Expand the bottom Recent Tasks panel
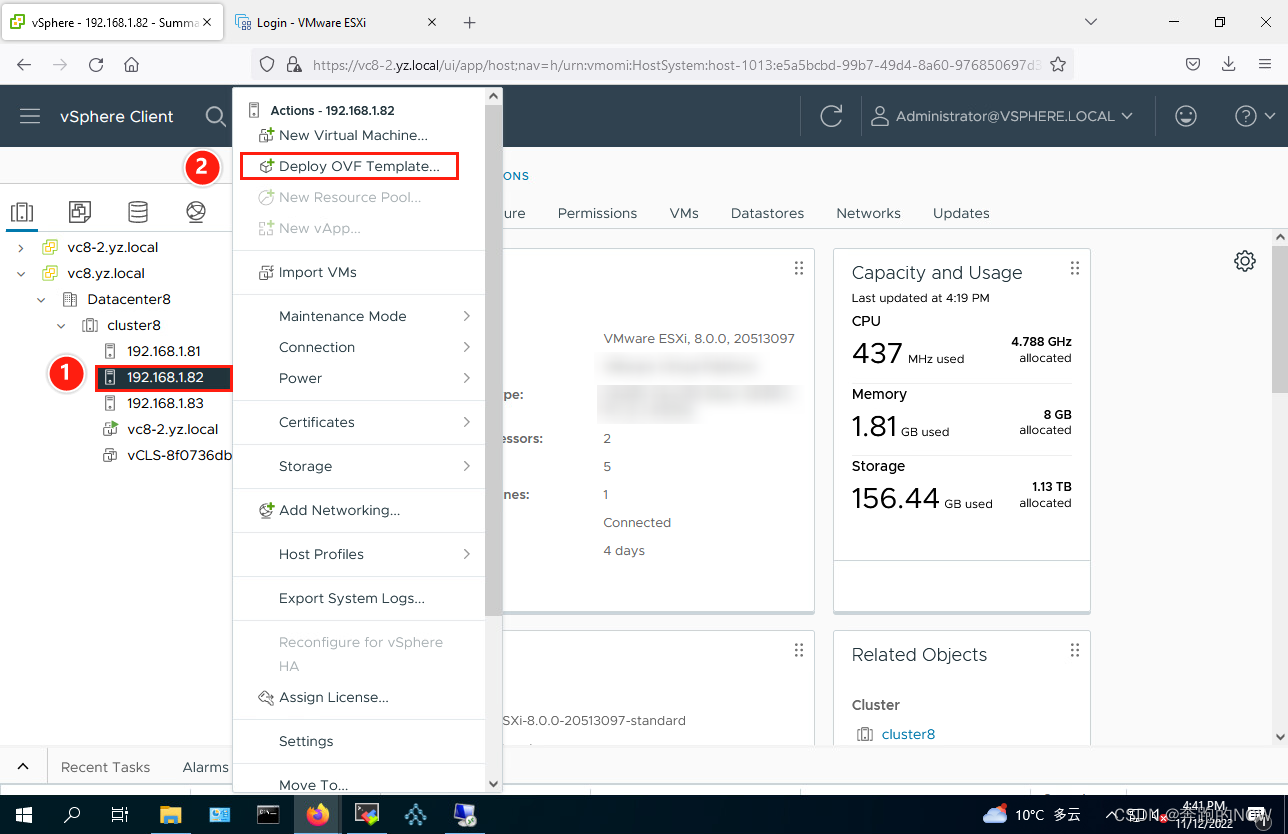Image resolution: width=1288 pixels, height=834 pixels. (22, 766)
